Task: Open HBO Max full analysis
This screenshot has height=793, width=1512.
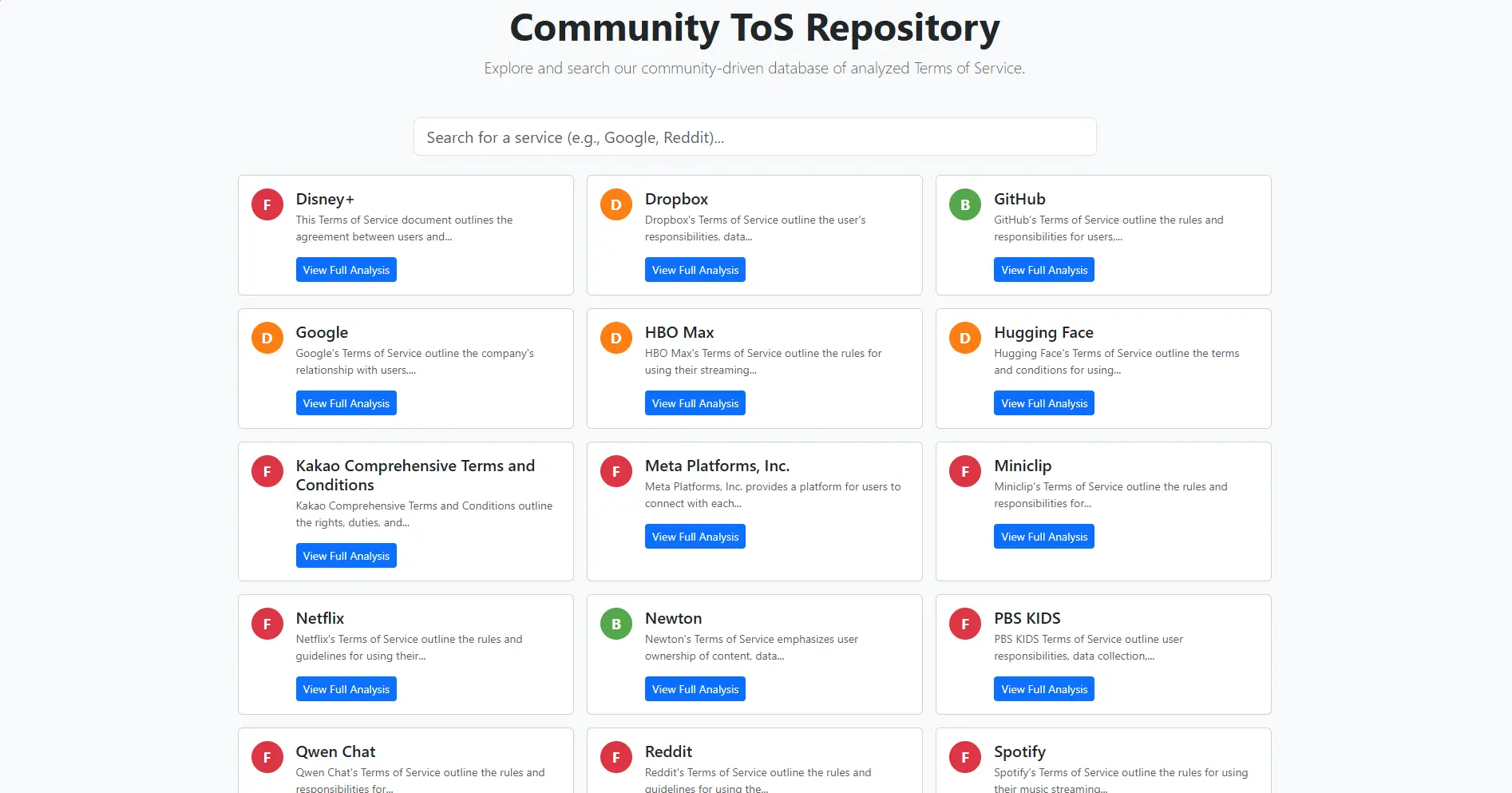Action: click(695, 403)
